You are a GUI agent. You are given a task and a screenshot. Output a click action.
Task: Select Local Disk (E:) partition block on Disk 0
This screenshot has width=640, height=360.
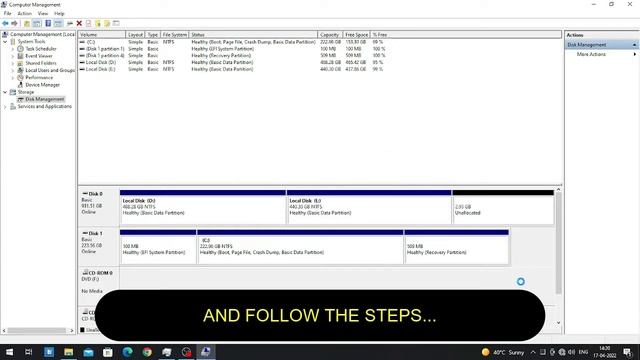[369, 207]
